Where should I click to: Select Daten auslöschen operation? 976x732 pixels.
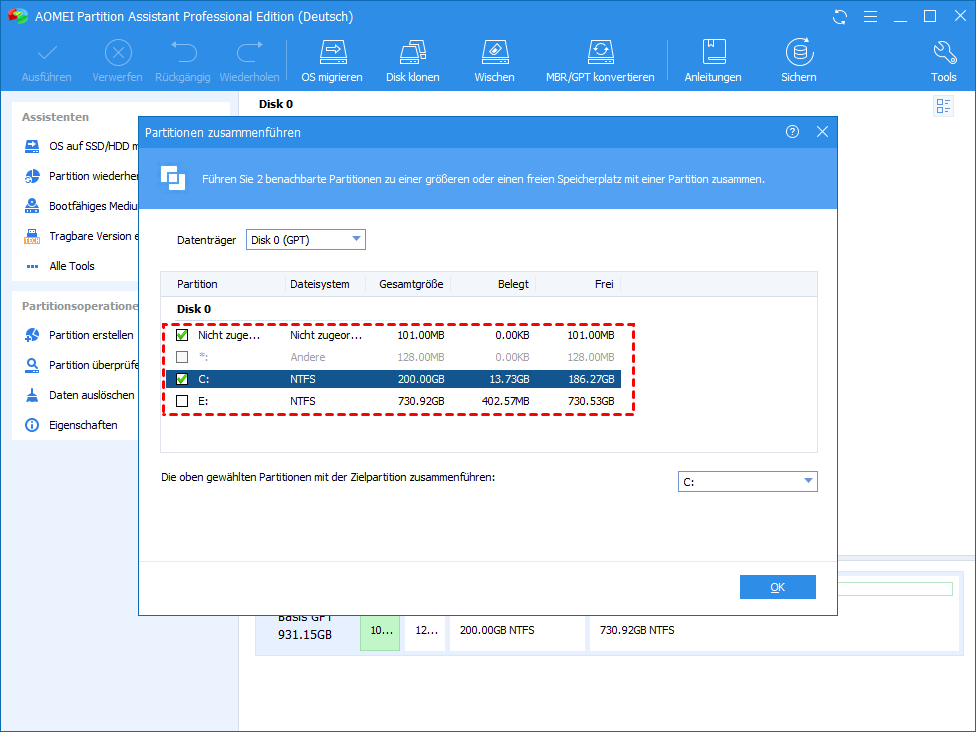pyautogui.click(x=79, y=395)
